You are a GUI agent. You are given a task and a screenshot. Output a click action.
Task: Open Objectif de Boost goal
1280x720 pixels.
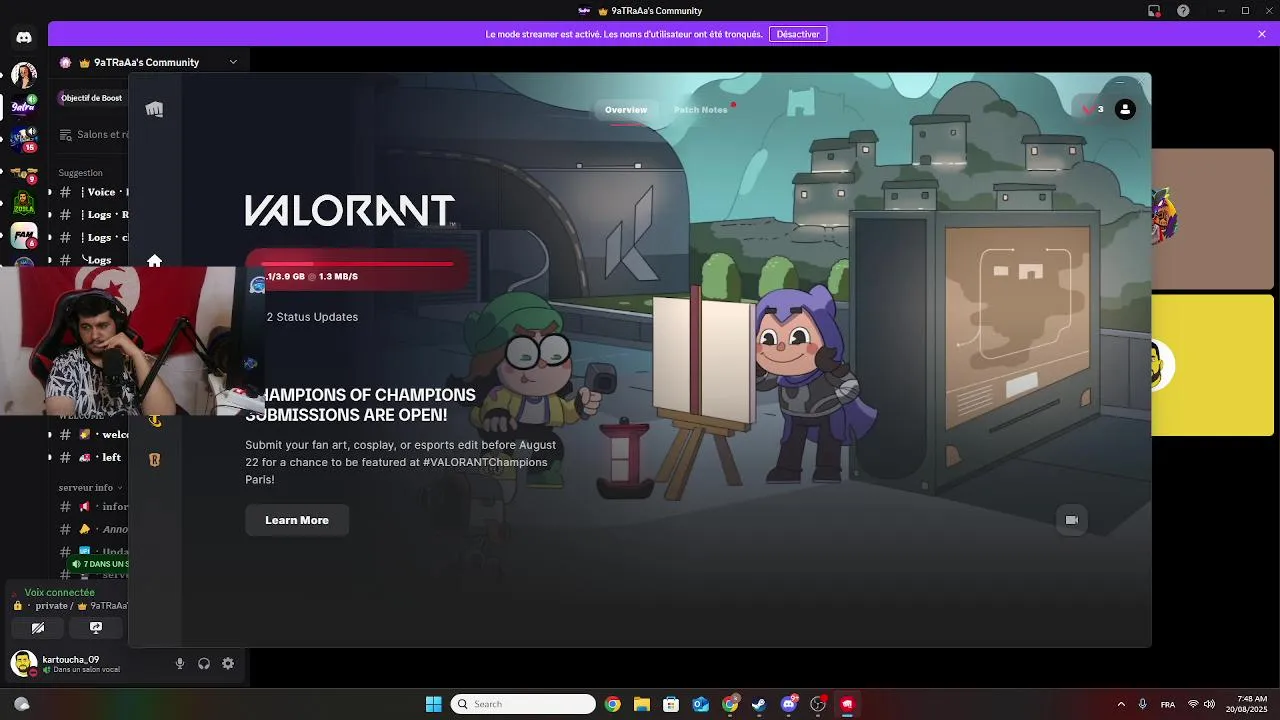pos(92,98)
